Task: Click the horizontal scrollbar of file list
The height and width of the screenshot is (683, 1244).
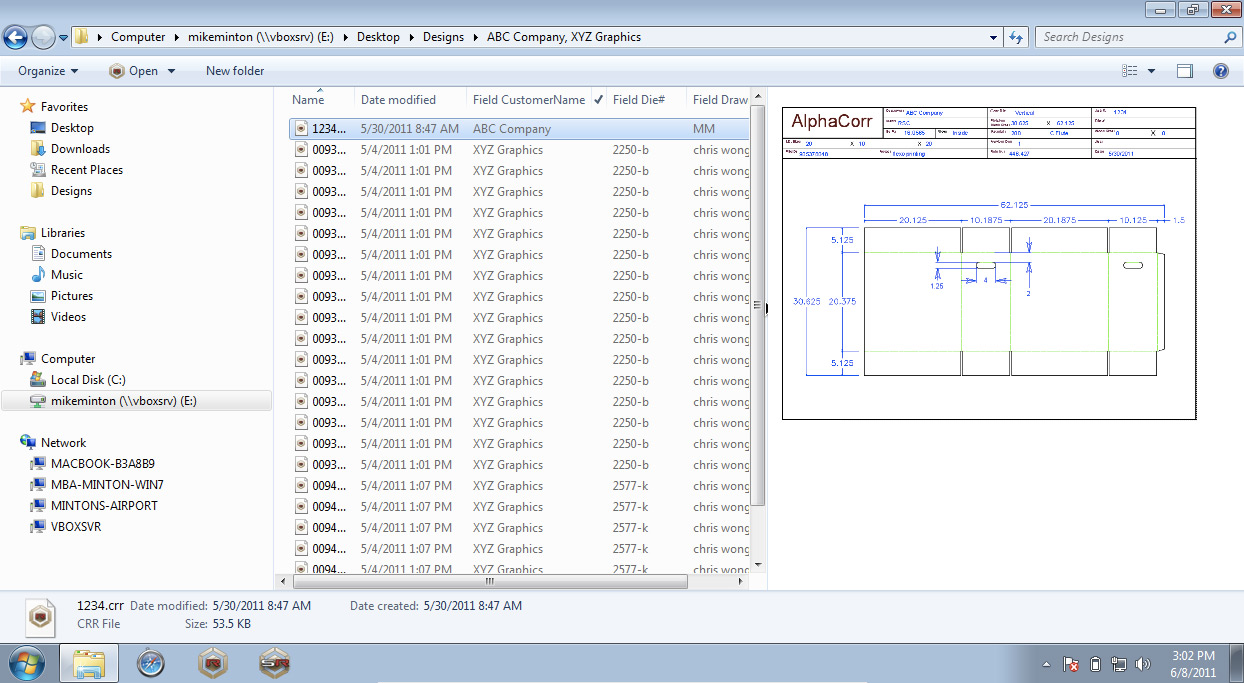Action: tap(488, 581)
